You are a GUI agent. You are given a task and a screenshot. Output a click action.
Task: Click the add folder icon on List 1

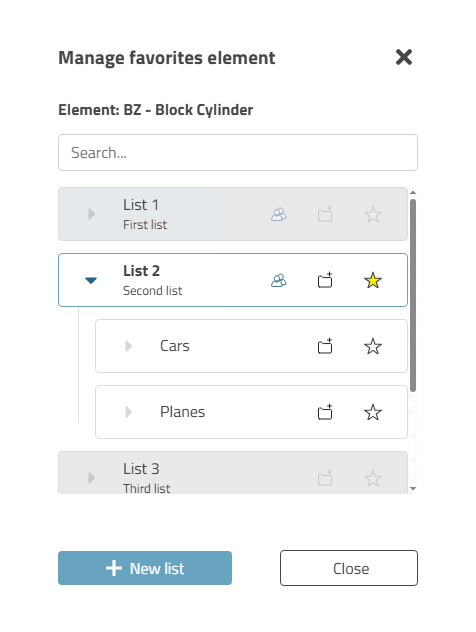coord(325,214)
